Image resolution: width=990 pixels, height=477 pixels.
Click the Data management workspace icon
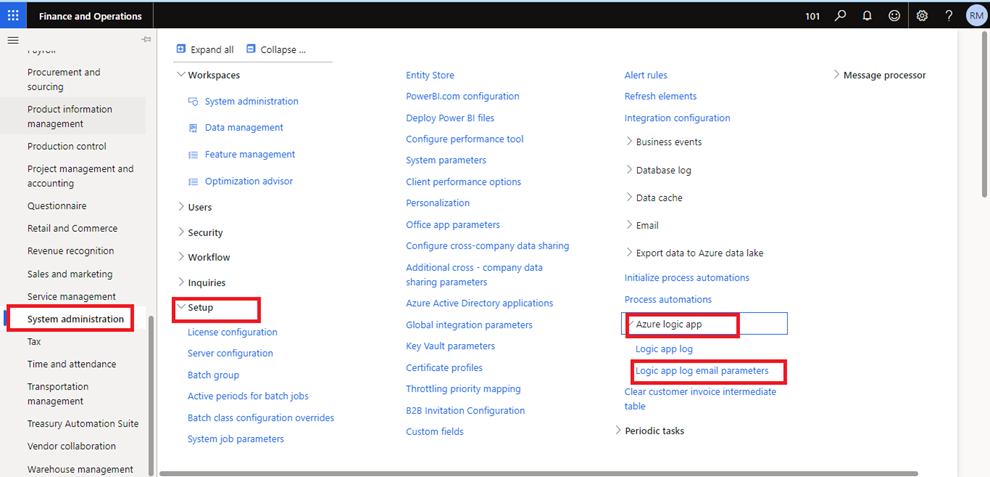click(194, 128)
